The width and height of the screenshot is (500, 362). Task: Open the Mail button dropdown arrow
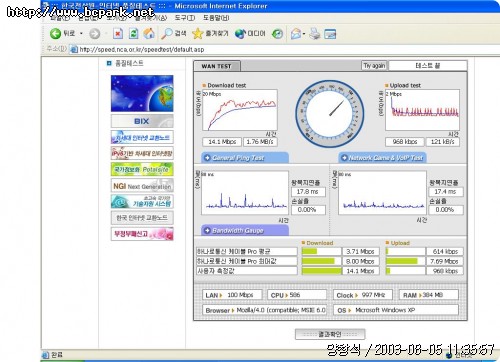[x=304, y=34]
